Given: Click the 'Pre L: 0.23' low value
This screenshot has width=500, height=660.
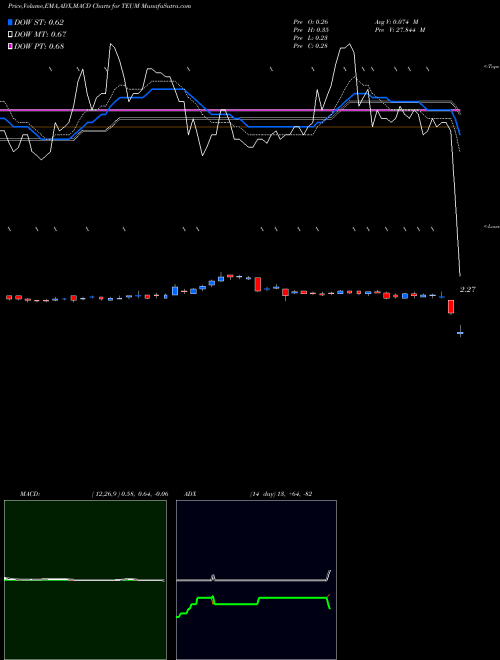Looking at the screenshot, I should point(311,38).
